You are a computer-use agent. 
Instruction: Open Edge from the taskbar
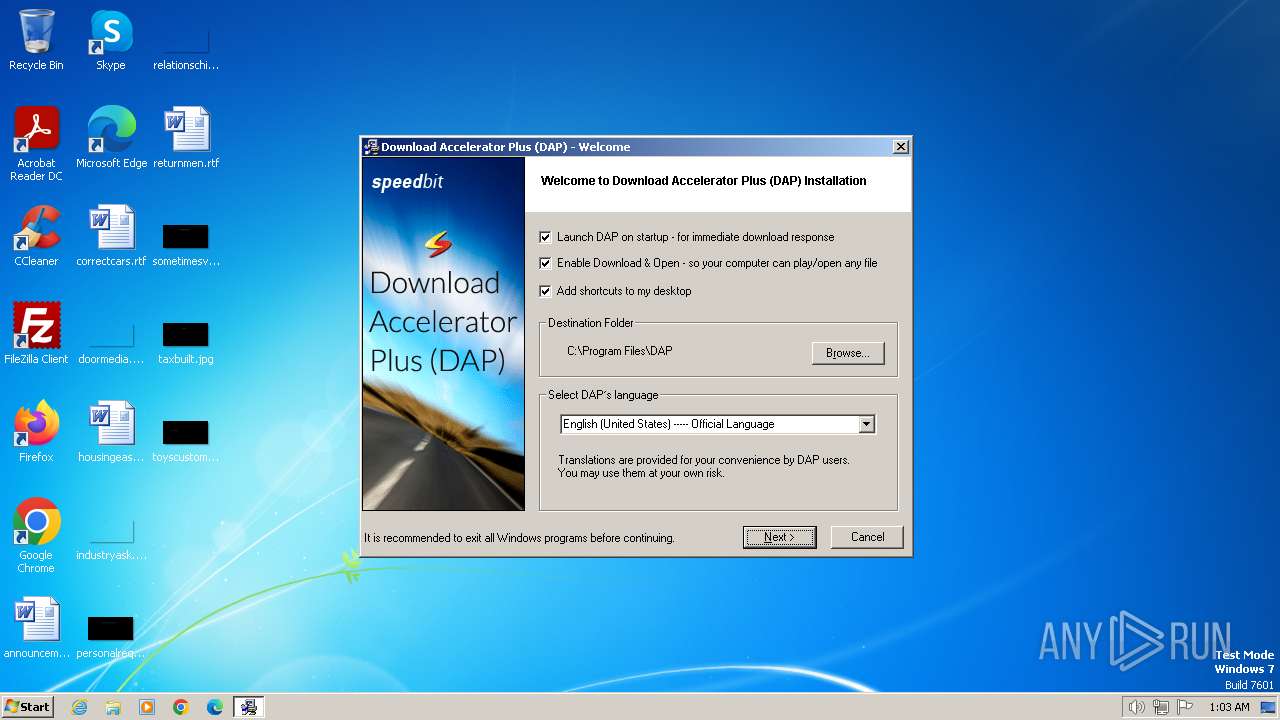(215, 707)
